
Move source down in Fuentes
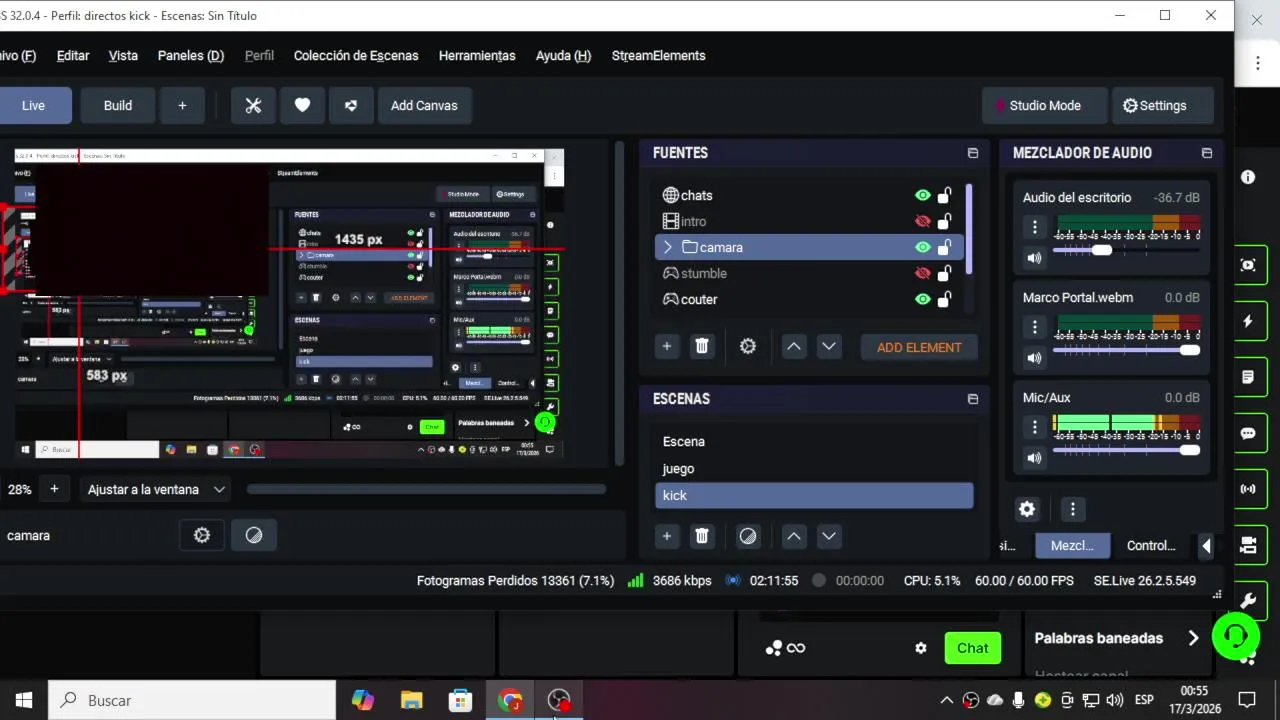[829, 346]
